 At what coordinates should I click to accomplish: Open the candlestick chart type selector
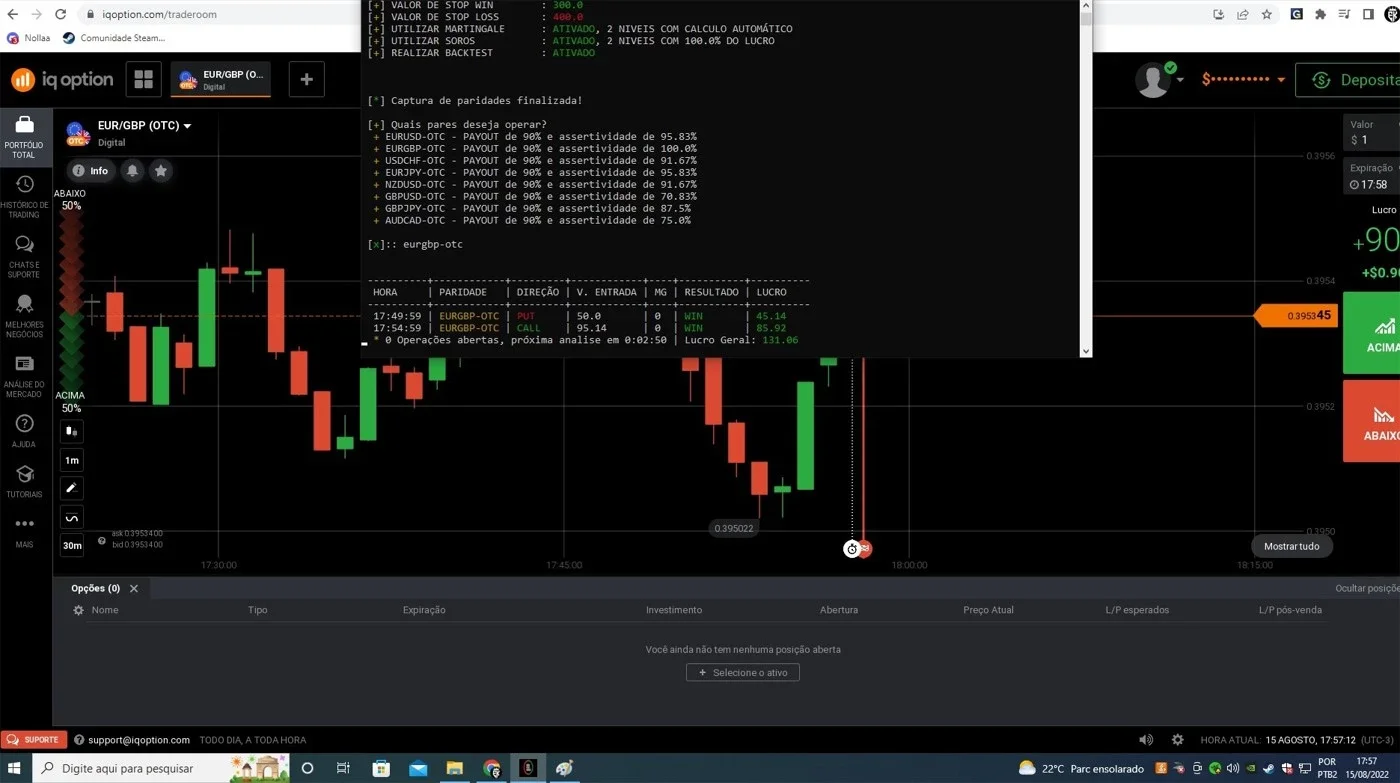[x=71, y=431]
